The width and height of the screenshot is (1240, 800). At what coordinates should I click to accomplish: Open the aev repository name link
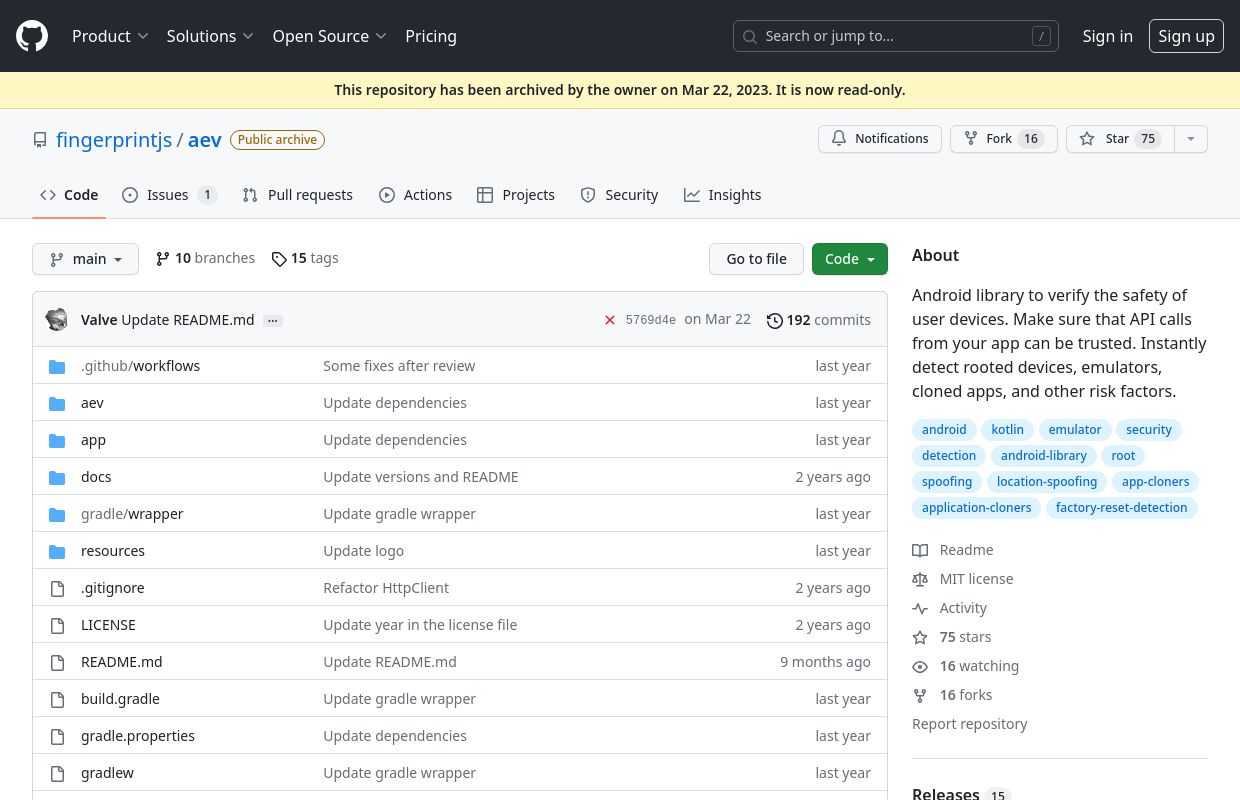click(x=205, y=140)
